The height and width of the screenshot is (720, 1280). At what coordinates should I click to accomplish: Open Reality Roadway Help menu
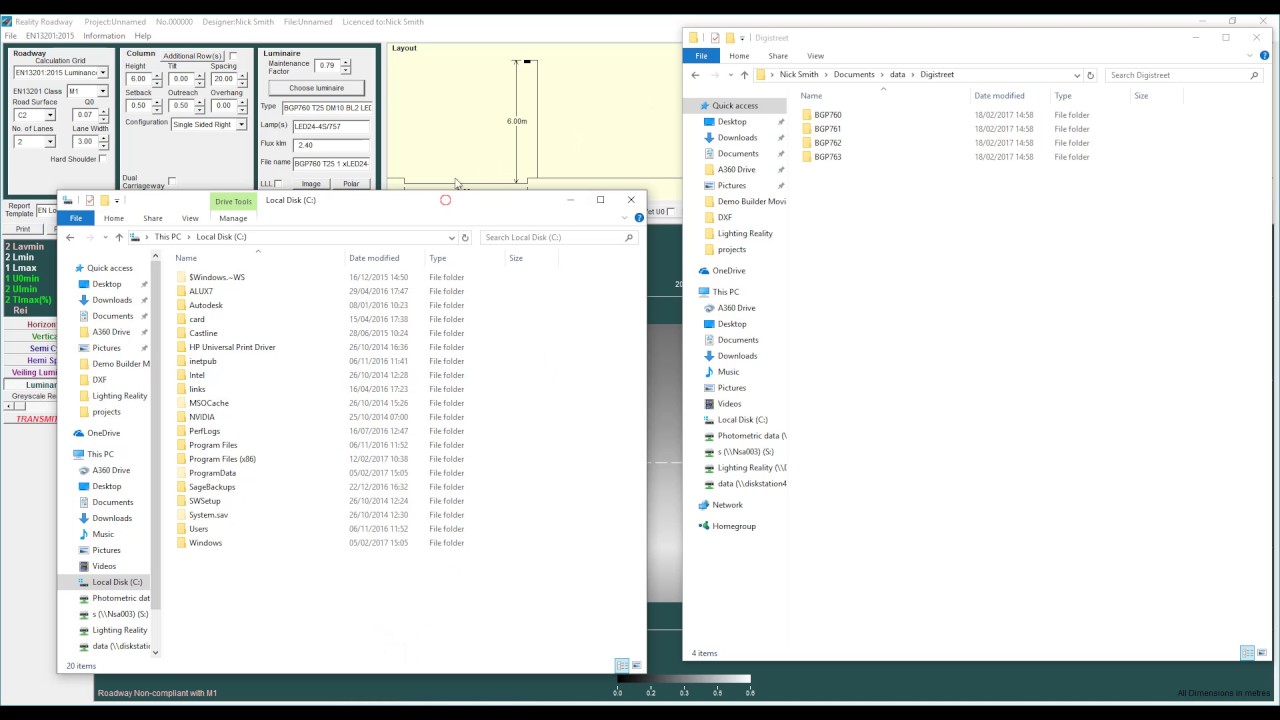click(x=143, y=36)
